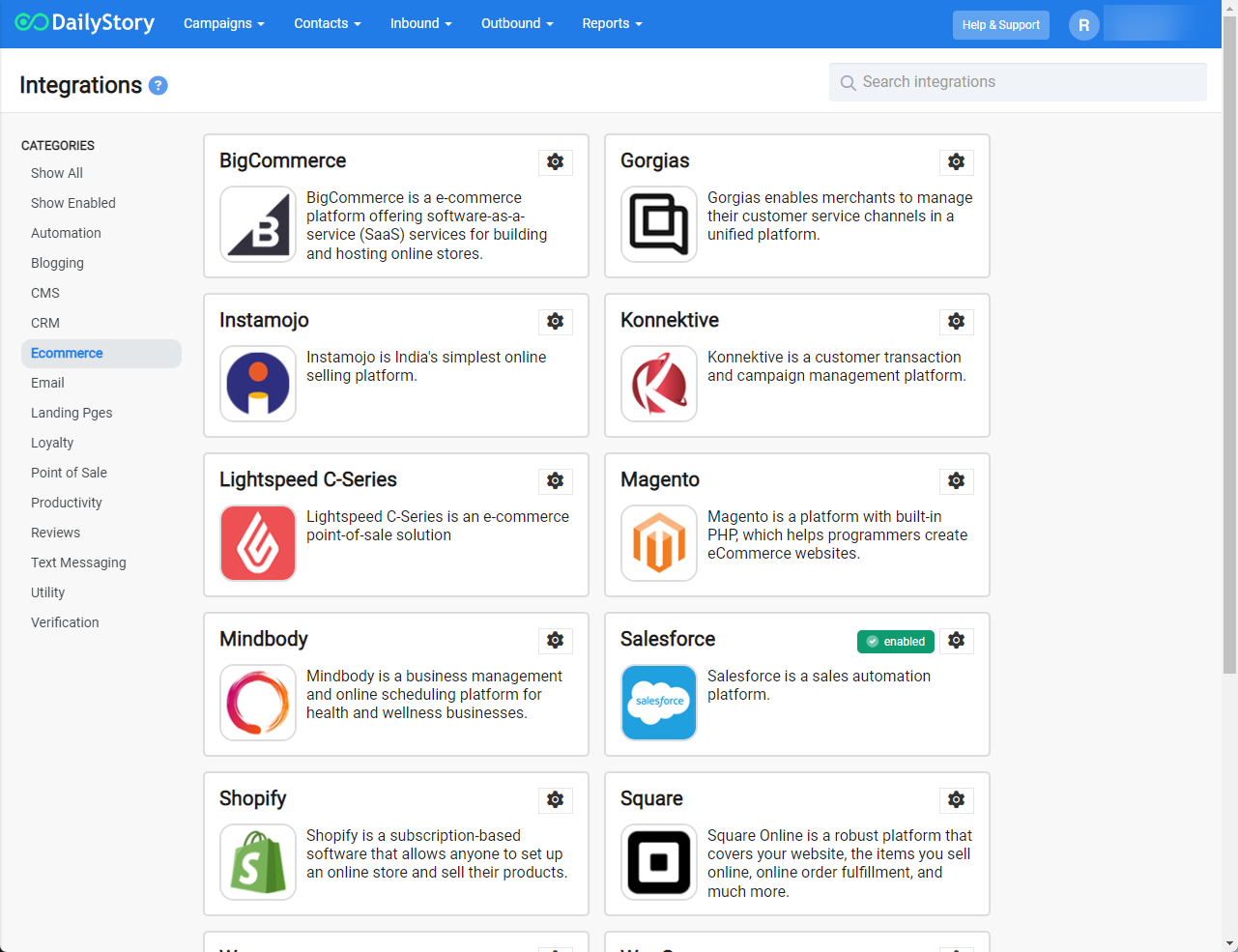Expand the Campaigns dropdown menu
The image size is (1238, 952).
pos(224,24)
